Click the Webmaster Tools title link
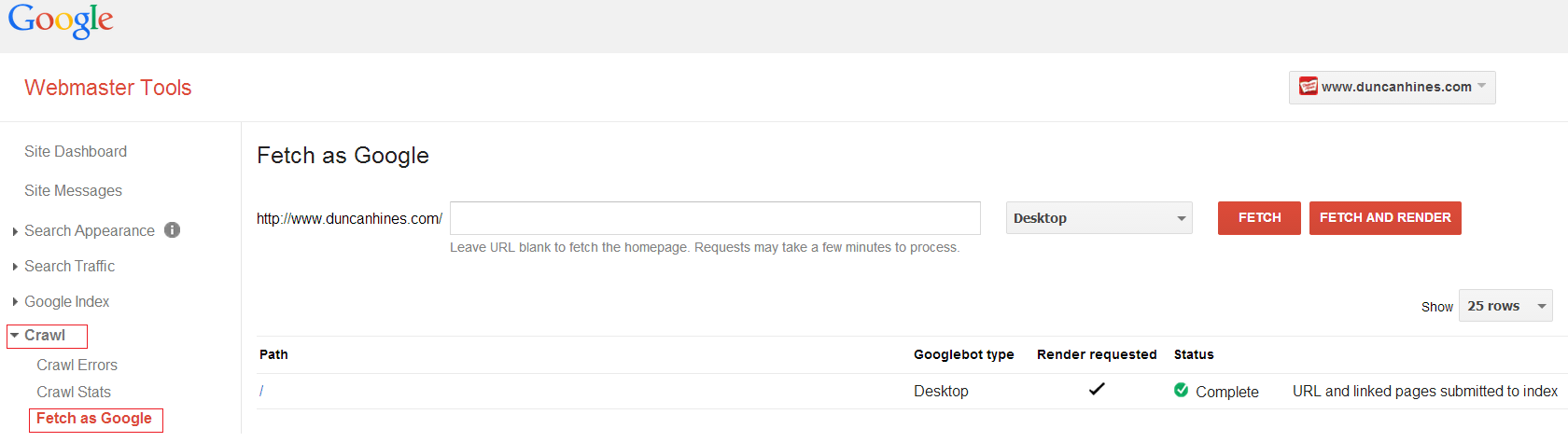 [x=107, y=88]
